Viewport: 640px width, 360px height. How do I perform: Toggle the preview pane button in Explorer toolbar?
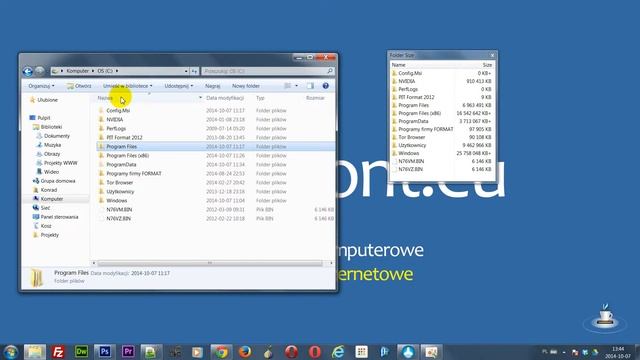click(x=310, y=86)
